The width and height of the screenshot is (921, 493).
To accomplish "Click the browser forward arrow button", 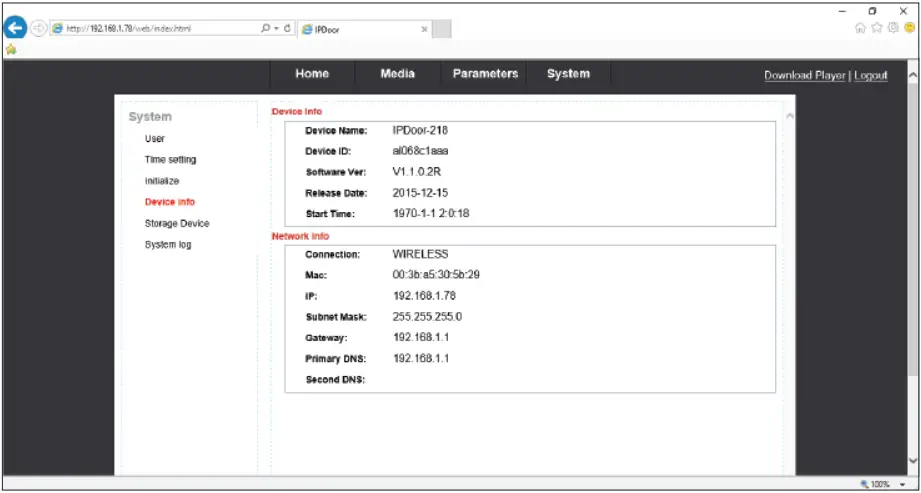I will (x=38, y=28).
